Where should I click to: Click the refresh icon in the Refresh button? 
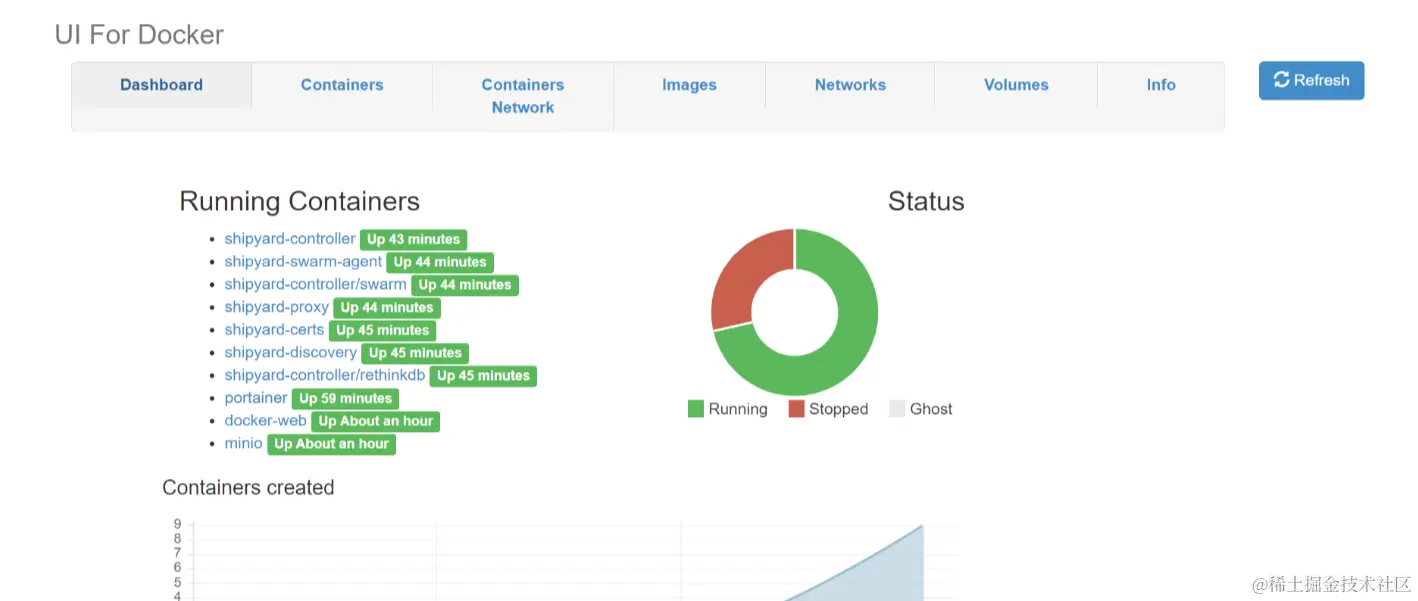click(1281, 80)
